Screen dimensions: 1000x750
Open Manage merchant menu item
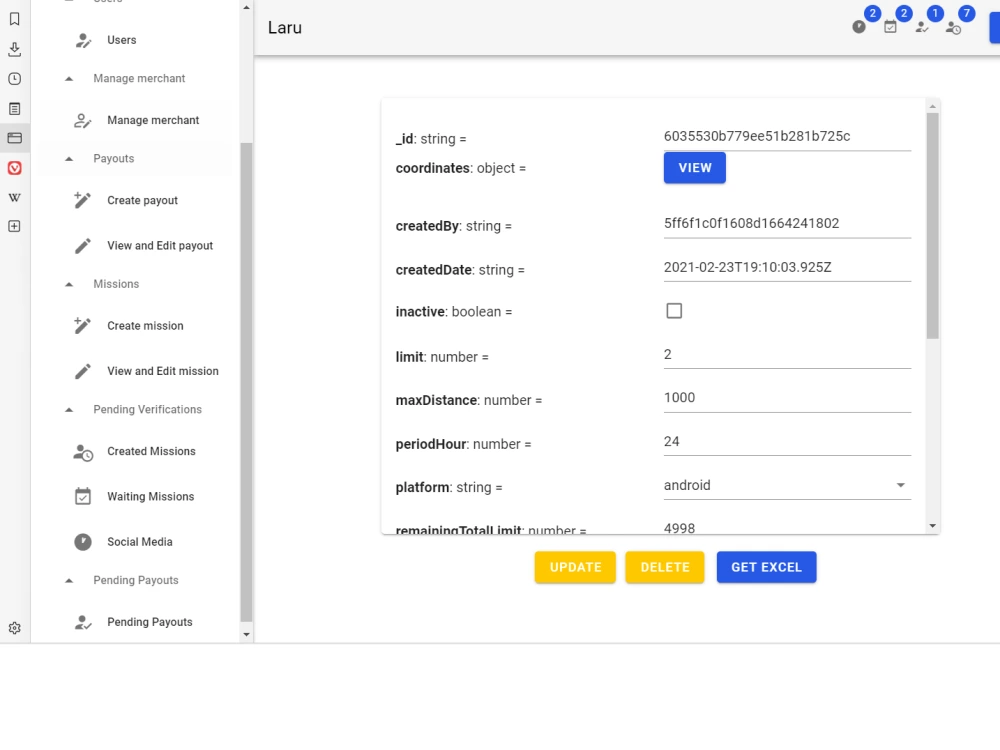[x=153, y=121]
